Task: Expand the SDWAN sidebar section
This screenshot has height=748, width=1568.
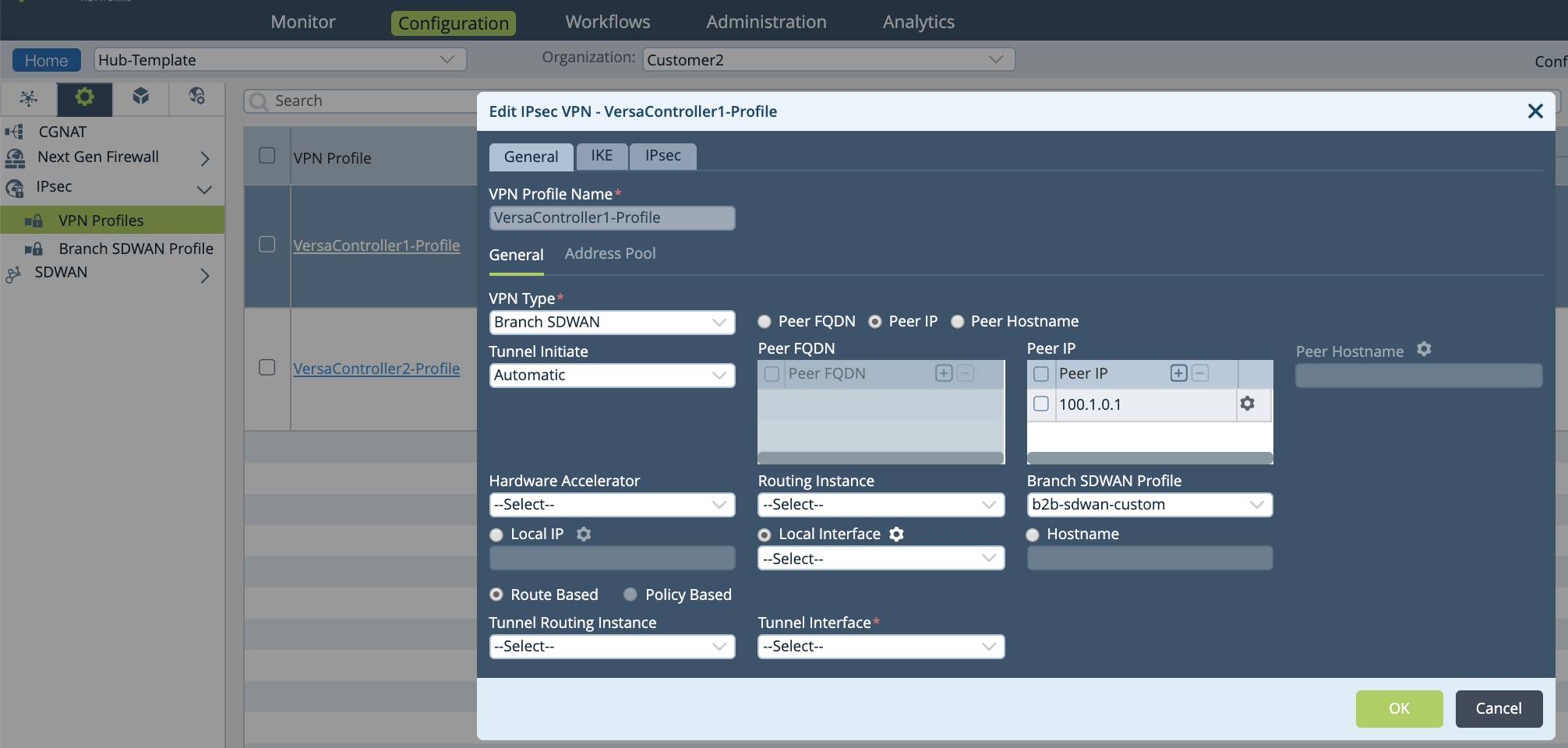Action: pyautogui.click(x=205, y=276)
